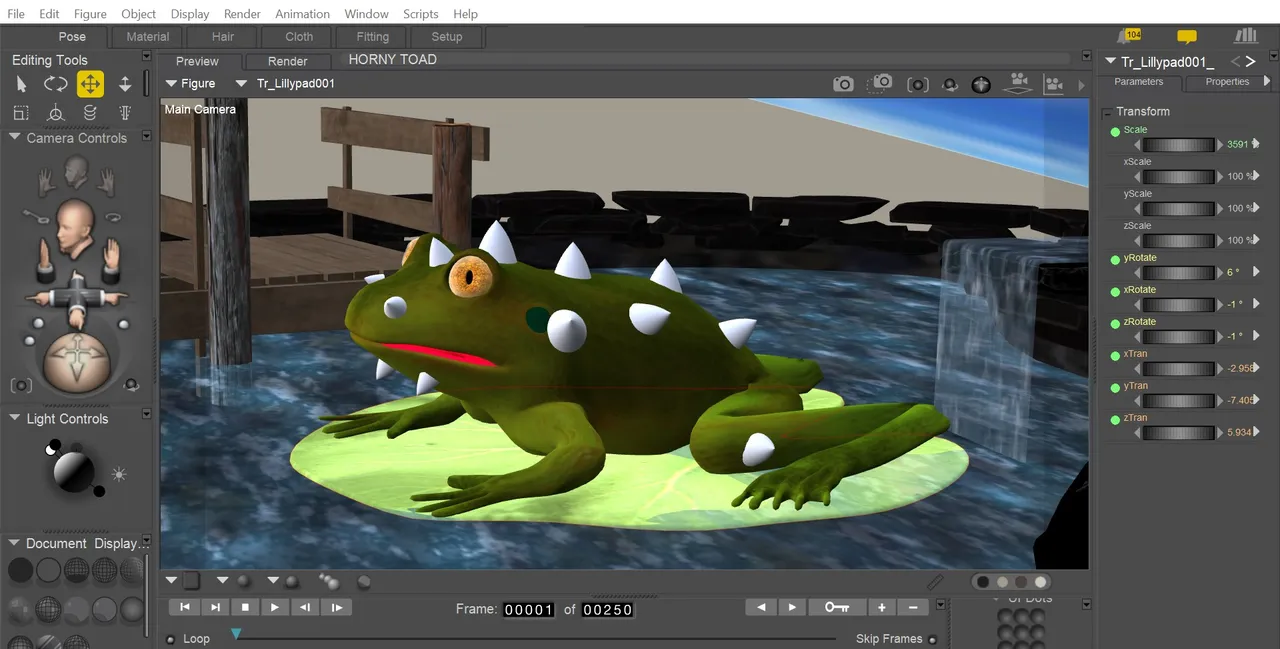This screenshot has width=1280, height=649.
Task: Click the Face Camera head icon
Action: click(75, 173)
